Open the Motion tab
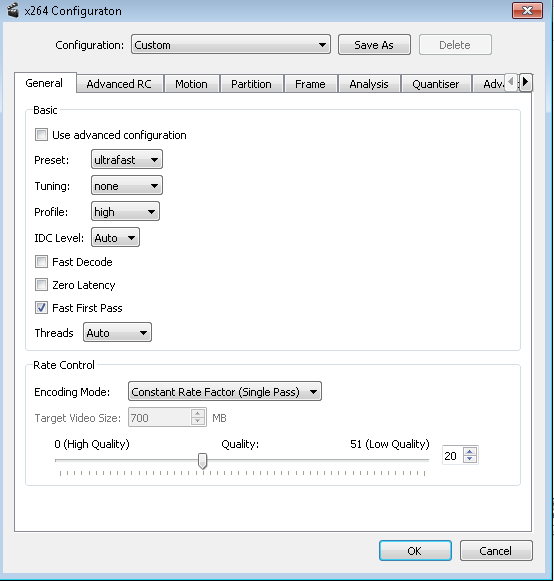Image resolution: width=554 pixels, height=581 pixels. (192, 84)
